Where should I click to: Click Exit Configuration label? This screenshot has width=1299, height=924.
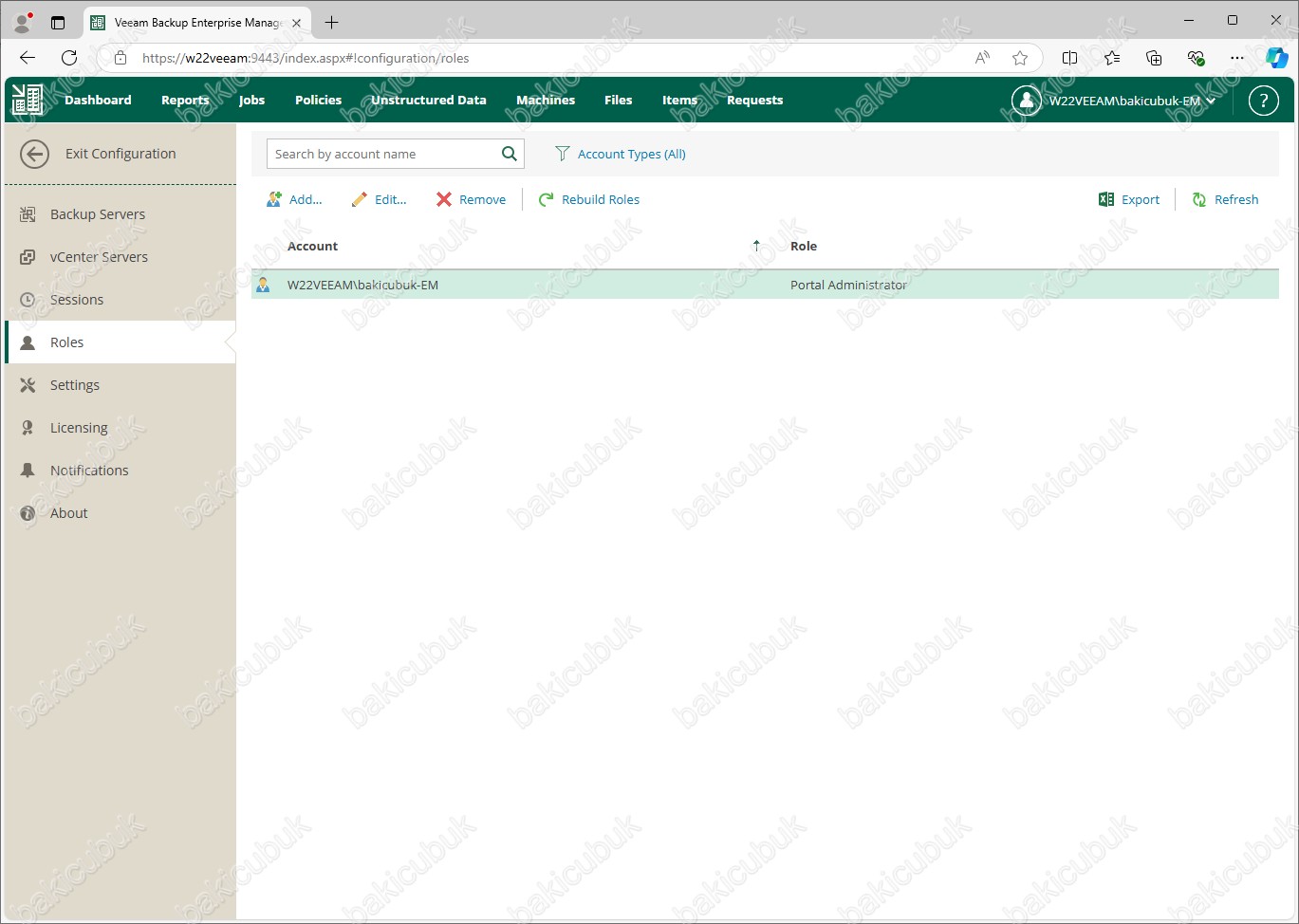121,154
